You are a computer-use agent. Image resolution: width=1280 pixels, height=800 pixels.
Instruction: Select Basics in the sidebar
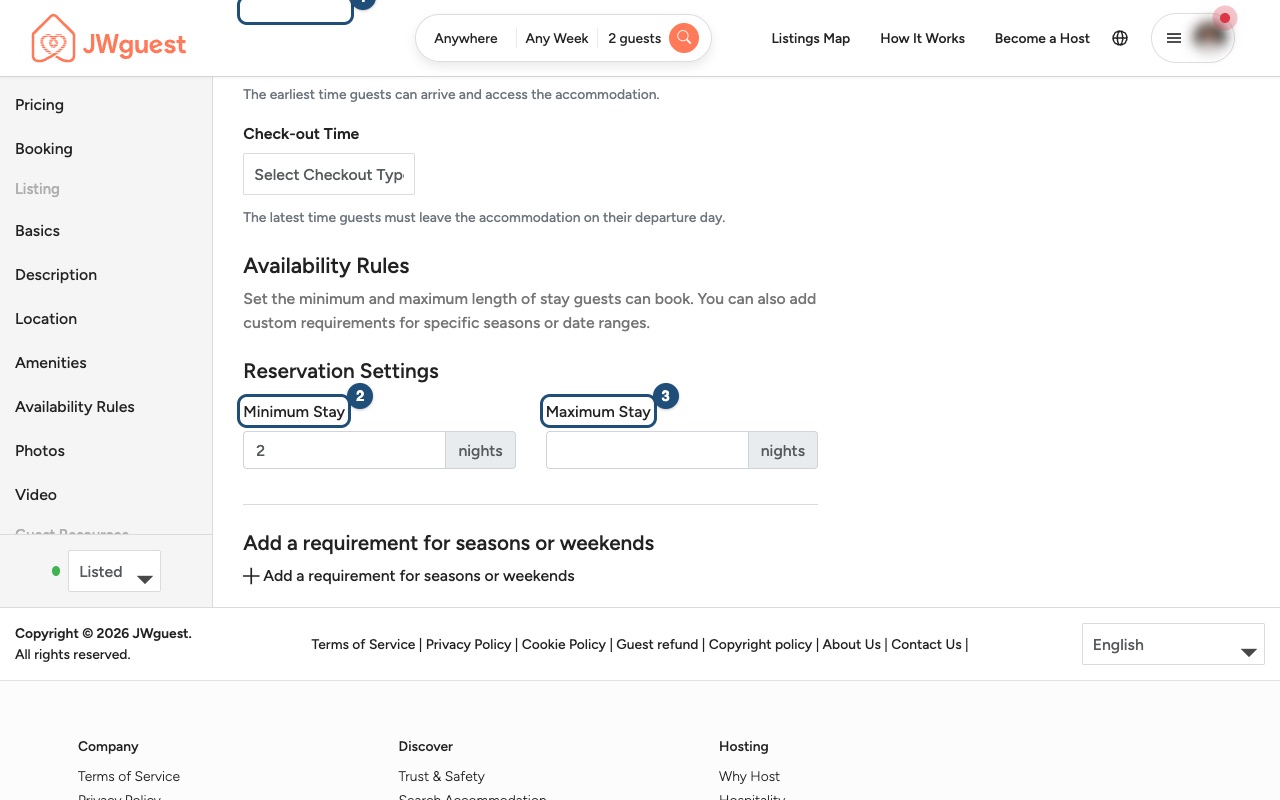click(37, 231)
